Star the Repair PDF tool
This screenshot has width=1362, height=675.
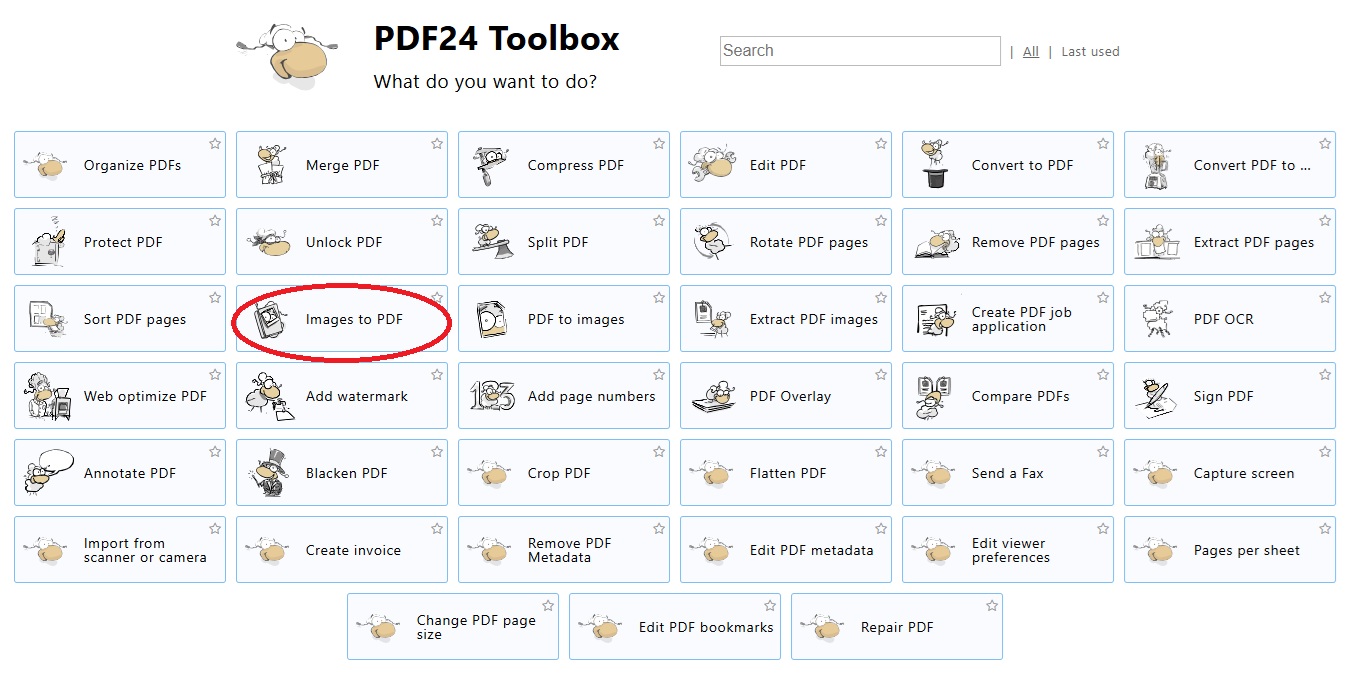click(992, 606)
